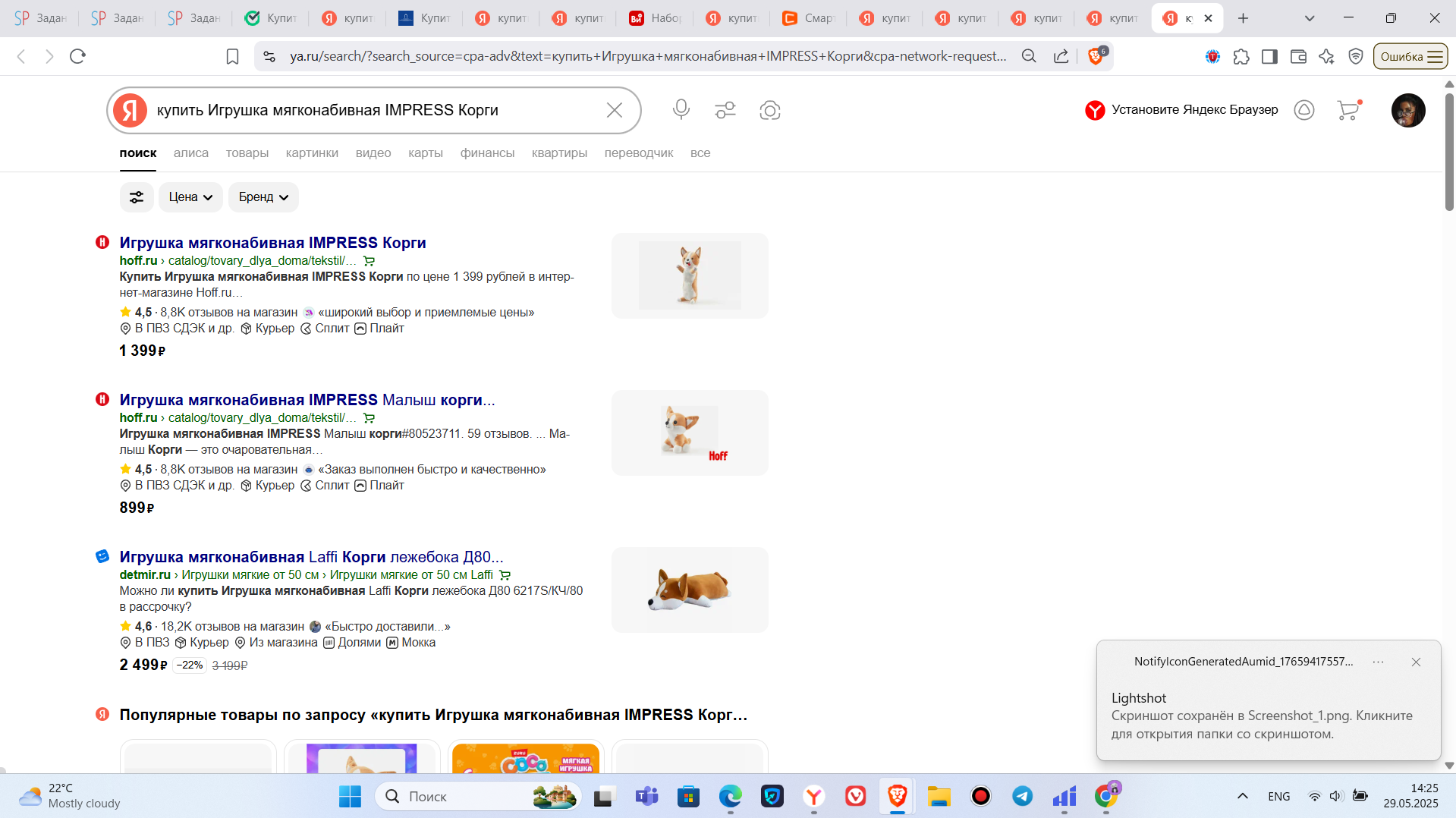Image resolution: width=1456 pixels, height=818 pixels.
Task: Open Alice assistant icon near cart
Action: (x=1303, y=110)
